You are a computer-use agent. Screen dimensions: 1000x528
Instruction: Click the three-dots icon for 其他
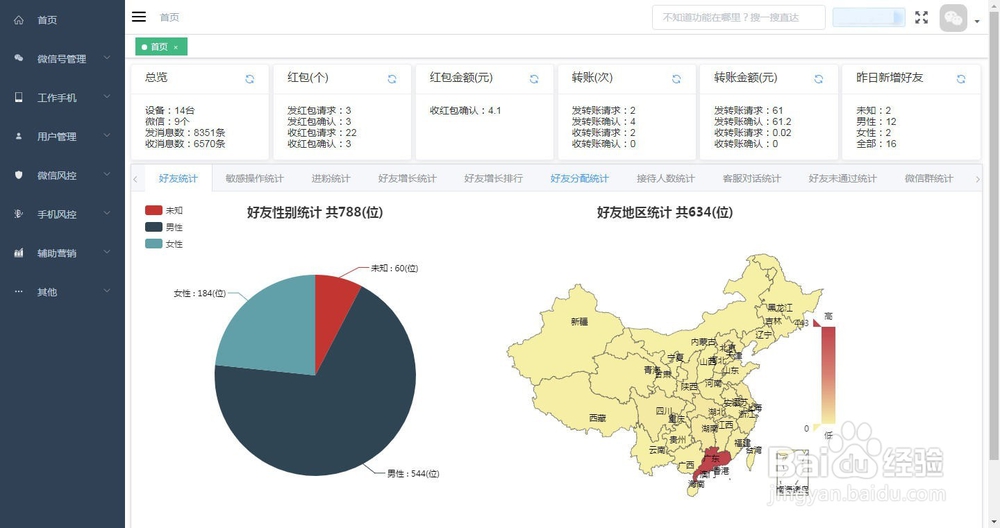pyautogui.click(x=18, y=291)
